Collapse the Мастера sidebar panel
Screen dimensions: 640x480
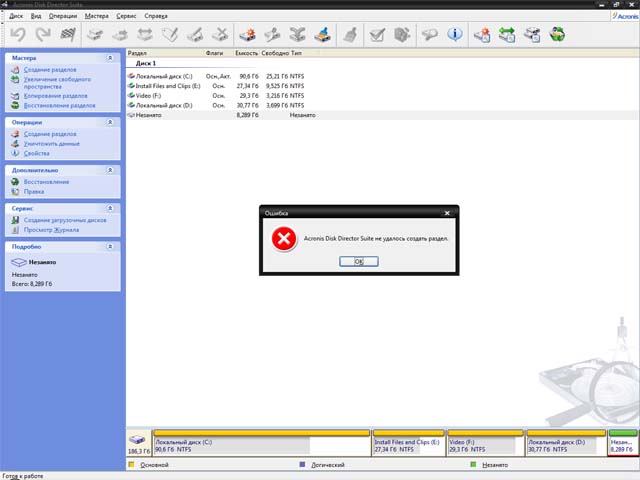(x=110, y=58)
